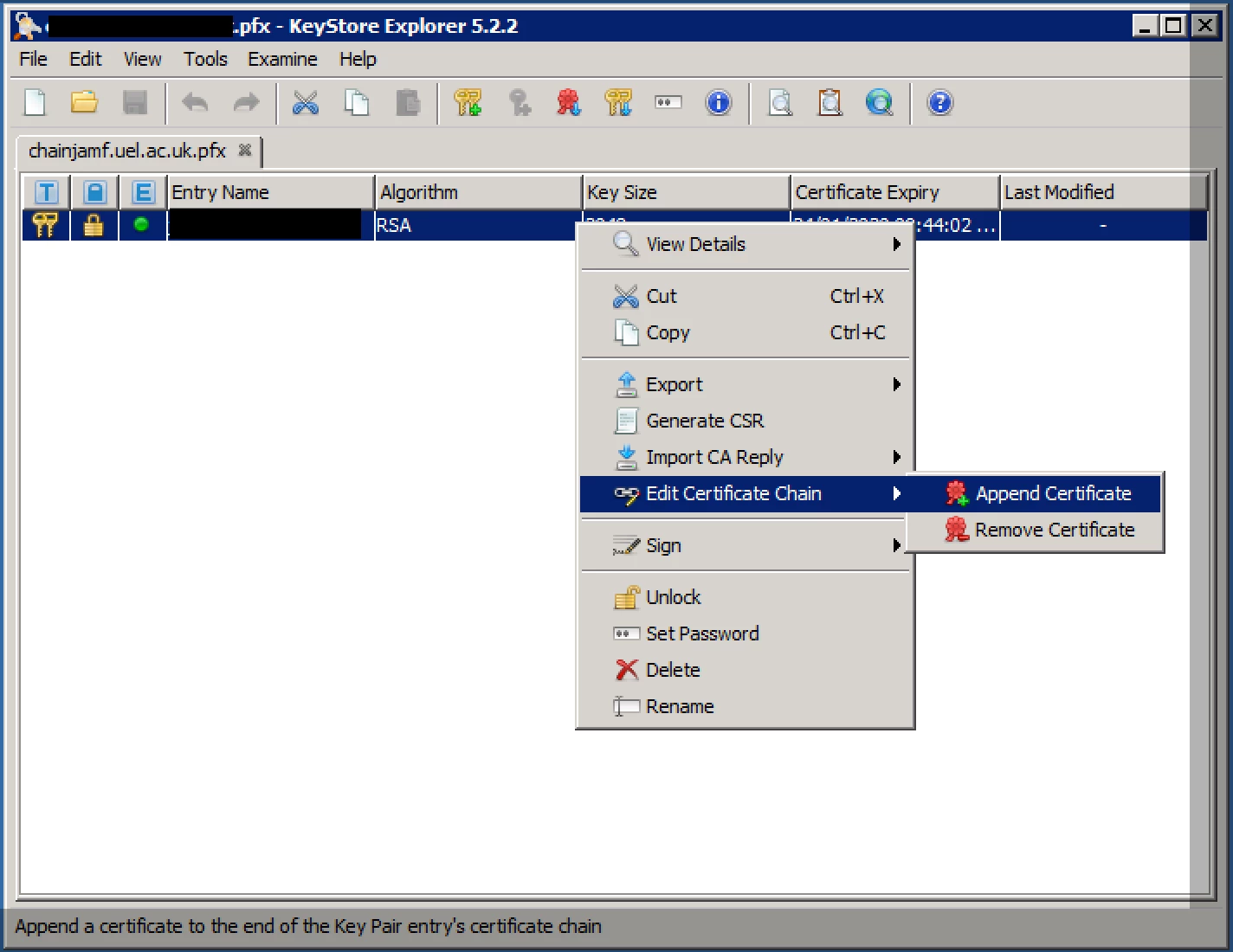Open the Tools menu
Image resolution: width=1233 pixels, height=952 pixels.
pyautogui.click(x=205, y=59)
